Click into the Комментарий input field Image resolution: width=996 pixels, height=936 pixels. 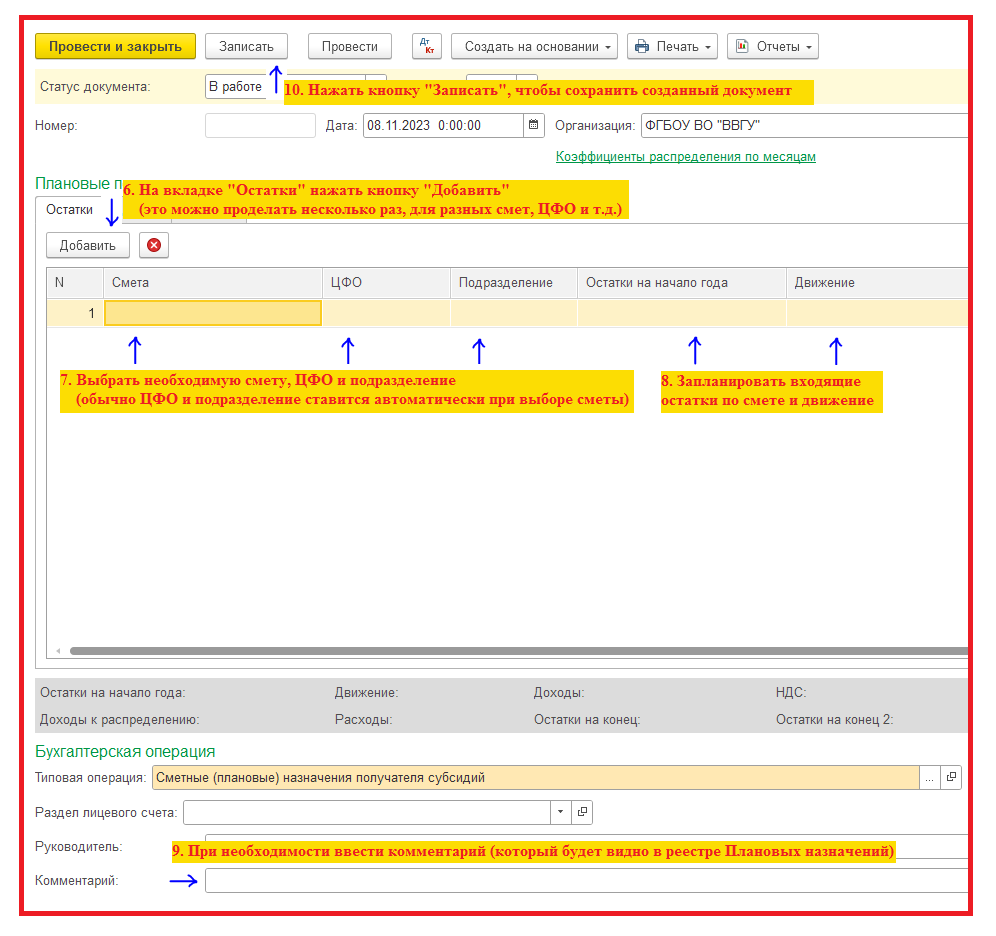[x=585, y=881]
